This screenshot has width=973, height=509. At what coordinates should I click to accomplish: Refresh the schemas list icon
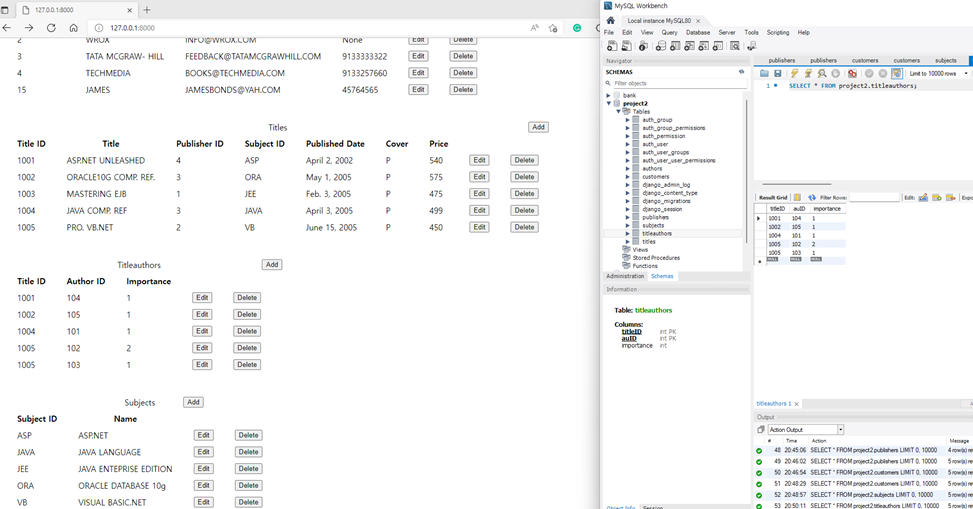[x=741, y=72]
